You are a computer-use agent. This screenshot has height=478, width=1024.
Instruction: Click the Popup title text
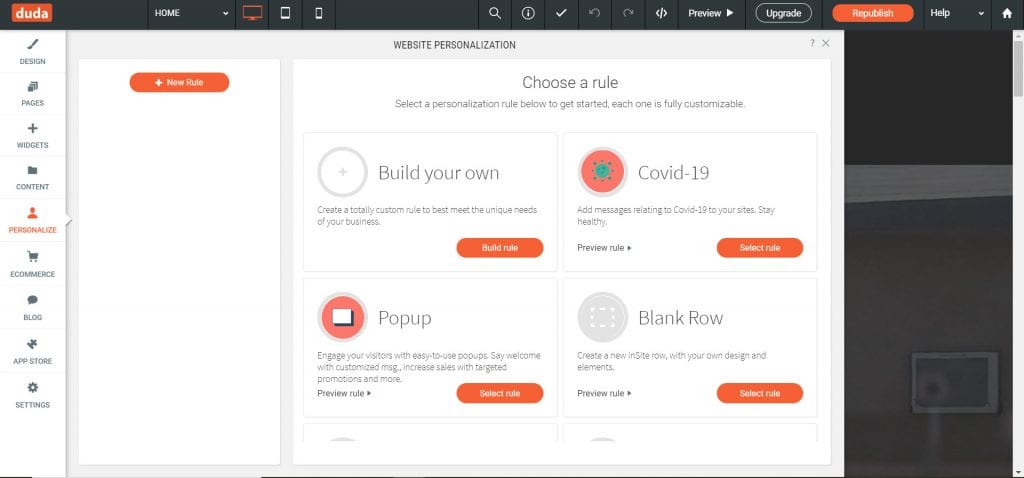click(405, 319)
